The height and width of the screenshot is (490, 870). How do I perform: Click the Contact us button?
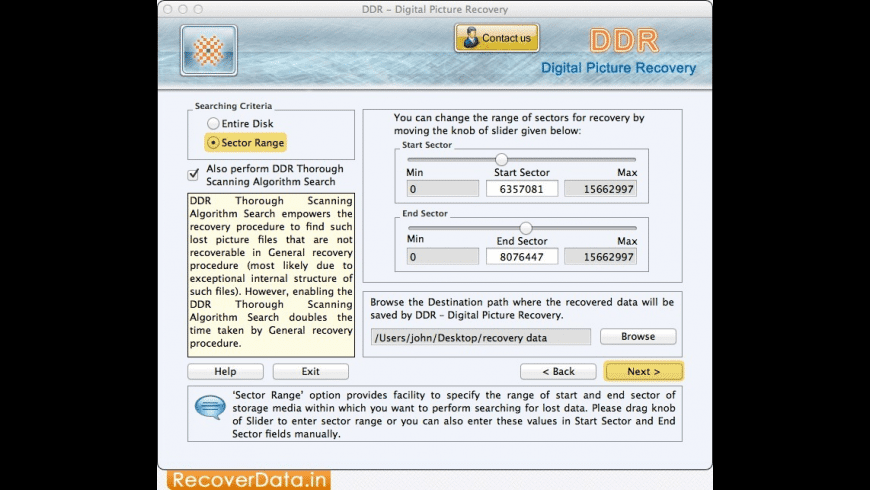point(497,38)
